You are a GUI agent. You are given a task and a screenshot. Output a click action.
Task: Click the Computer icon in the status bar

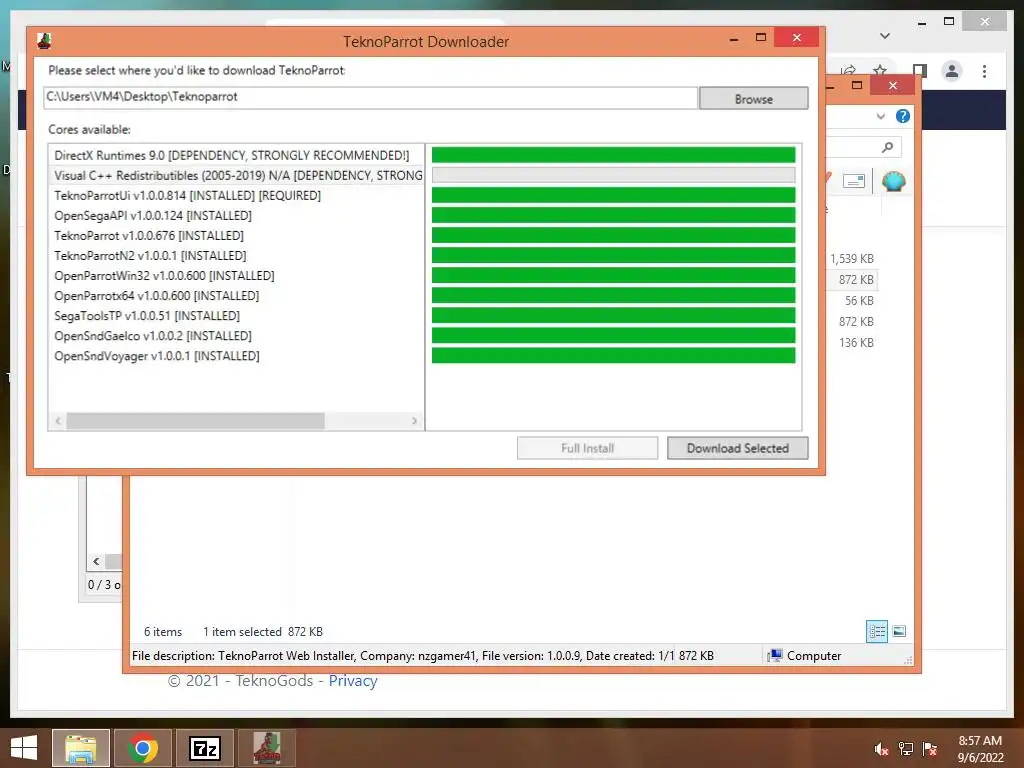coord(775,656)
